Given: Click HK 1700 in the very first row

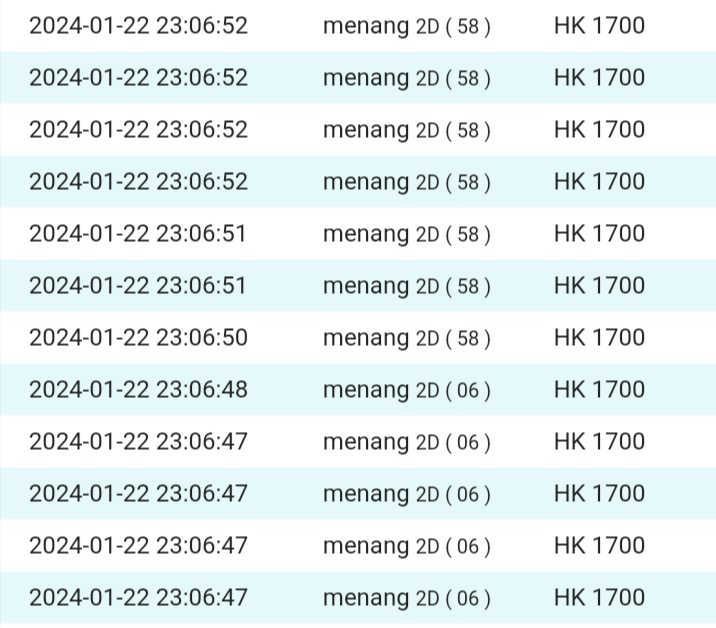Looking at the screenshot, I should click(x=599, y=26).
